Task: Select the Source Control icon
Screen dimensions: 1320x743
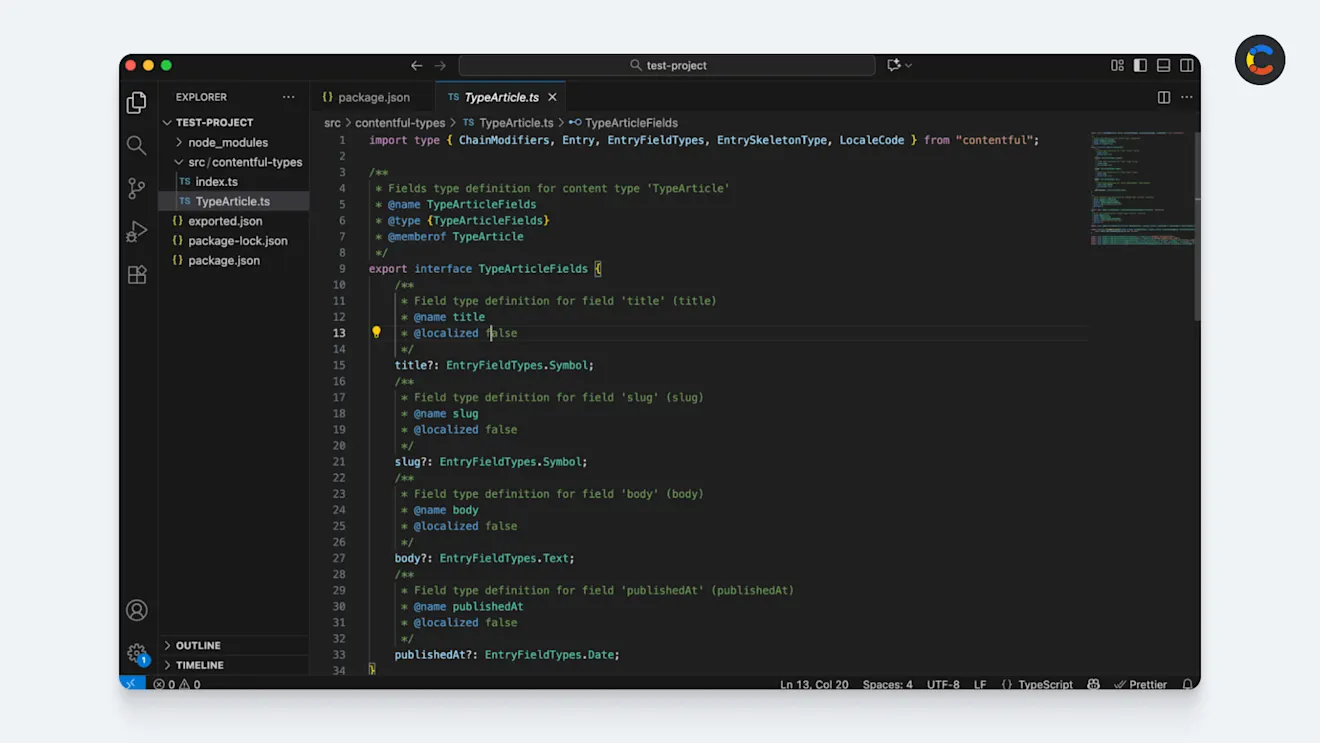Action: (136, 187)
